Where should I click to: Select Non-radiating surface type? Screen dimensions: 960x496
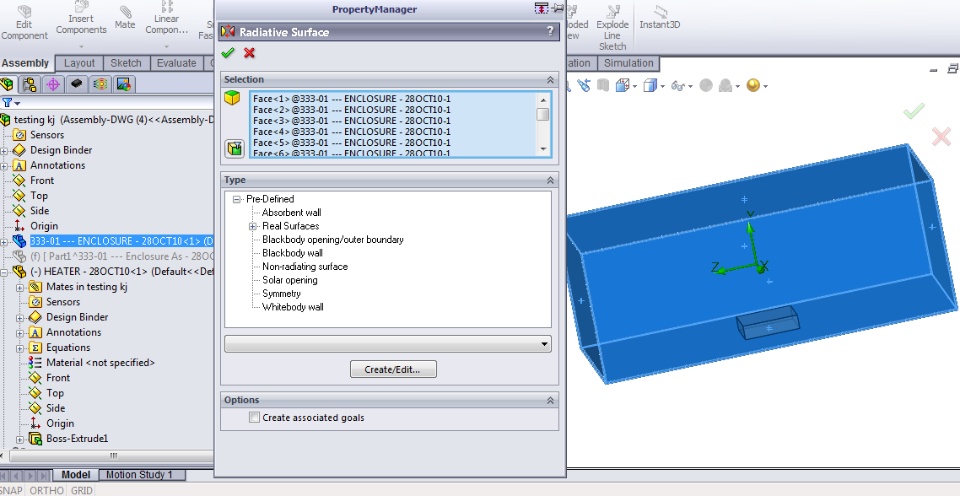coord(305,266)
